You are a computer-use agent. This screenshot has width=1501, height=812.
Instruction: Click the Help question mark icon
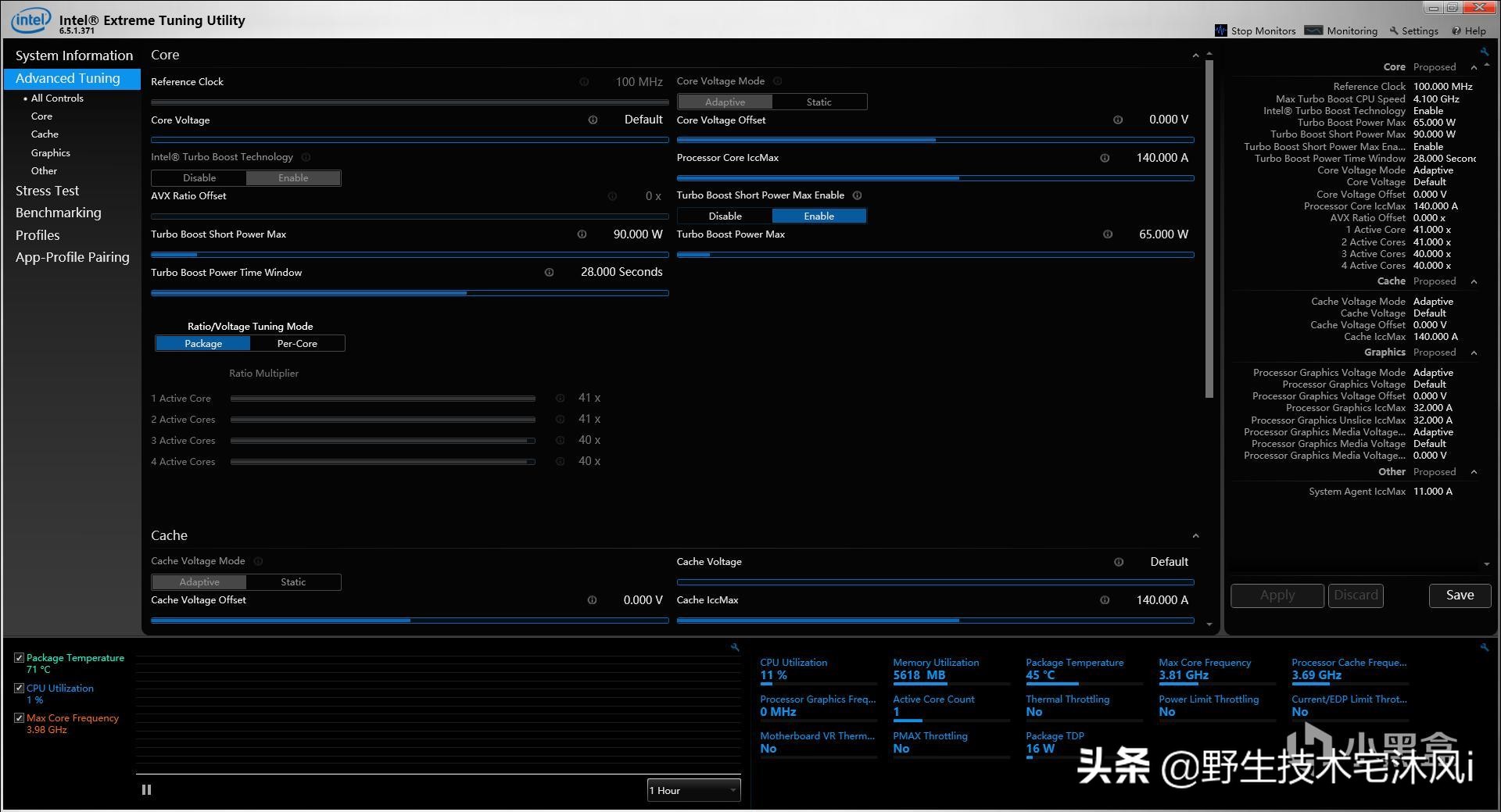1456,31
